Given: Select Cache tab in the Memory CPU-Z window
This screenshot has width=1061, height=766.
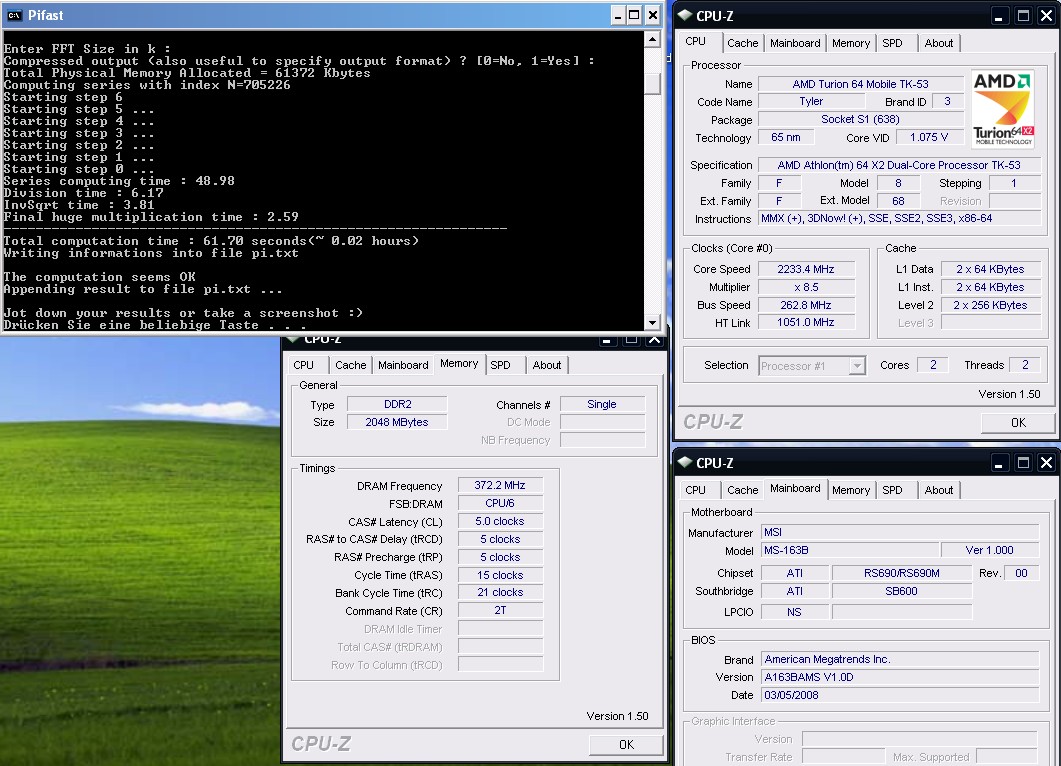Looking at the screenshot, I should tap(351, 365).
